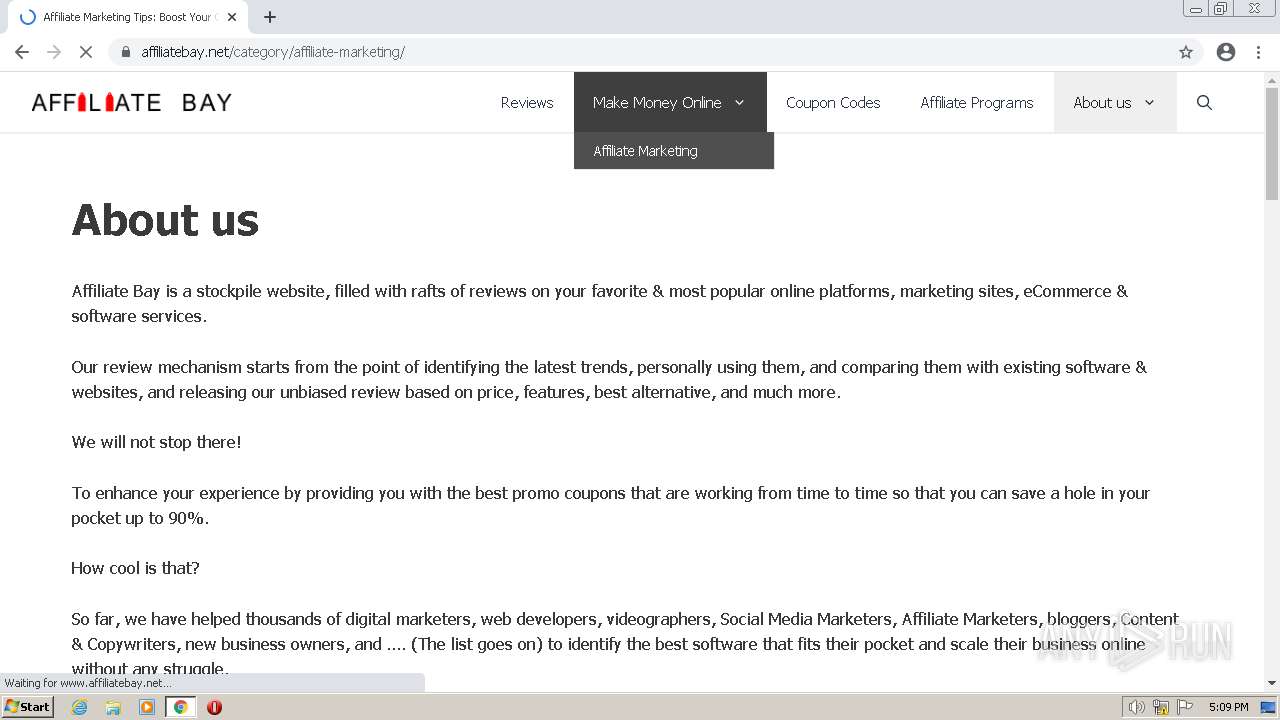Open Chrome's three-dot menu
The image size is (1280, 720).
tap(1257, 52)
